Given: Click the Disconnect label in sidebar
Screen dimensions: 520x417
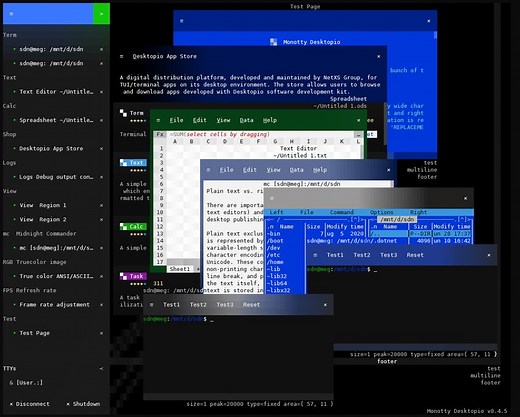Looking at the screenshot, I should [32, 404].
